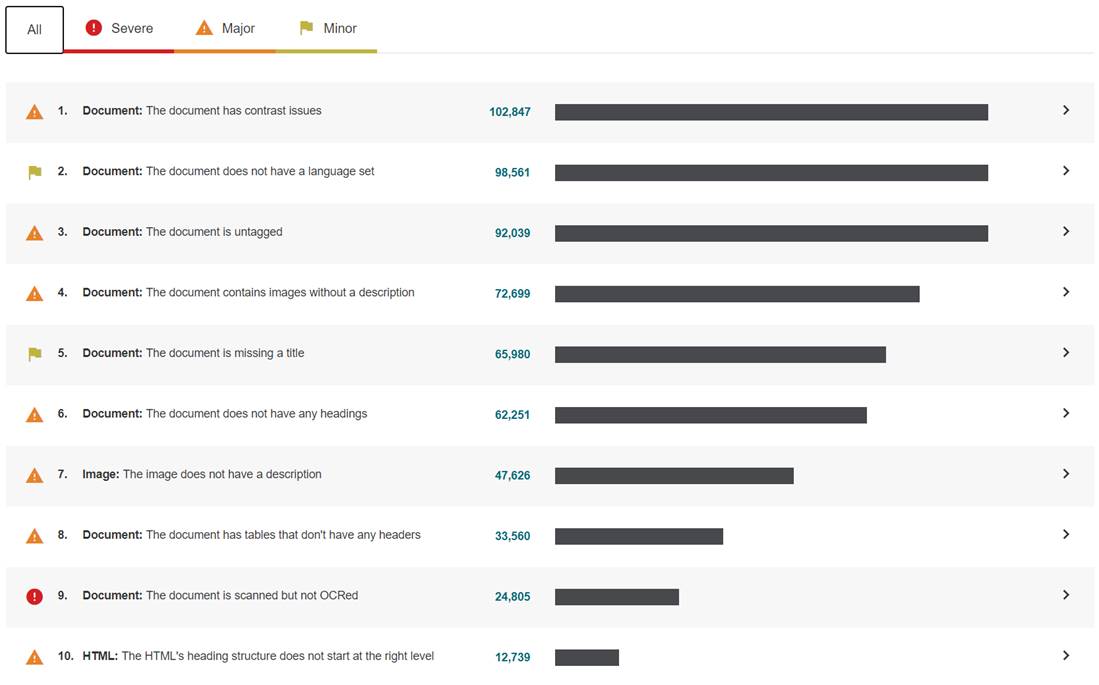Click warning icon for tables without headers
Viewport: 1099px width, 685px height.
pyautogui.click(x=34, y=536)
